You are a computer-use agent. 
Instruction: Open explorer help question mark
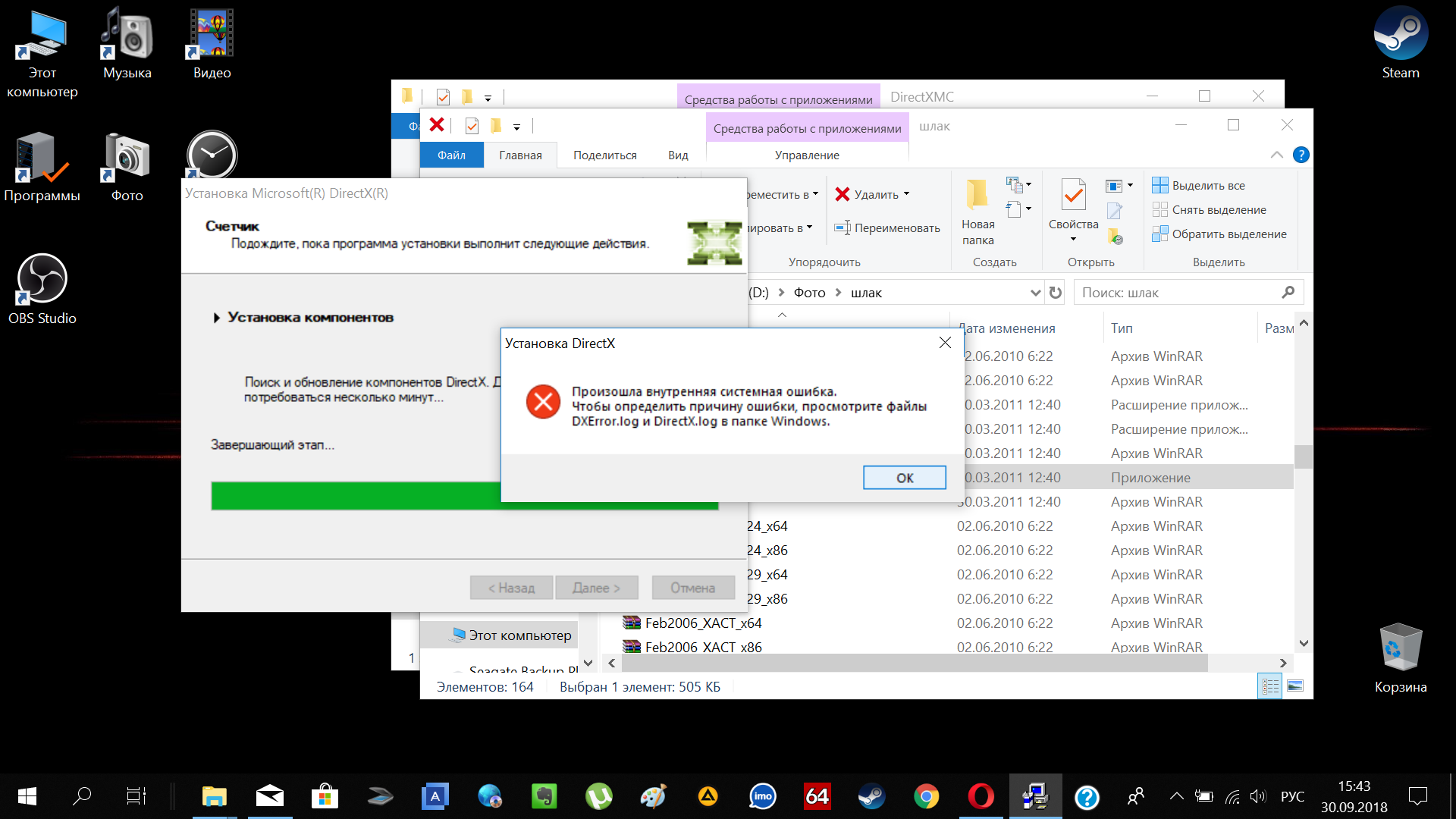tap(1301, 155)
